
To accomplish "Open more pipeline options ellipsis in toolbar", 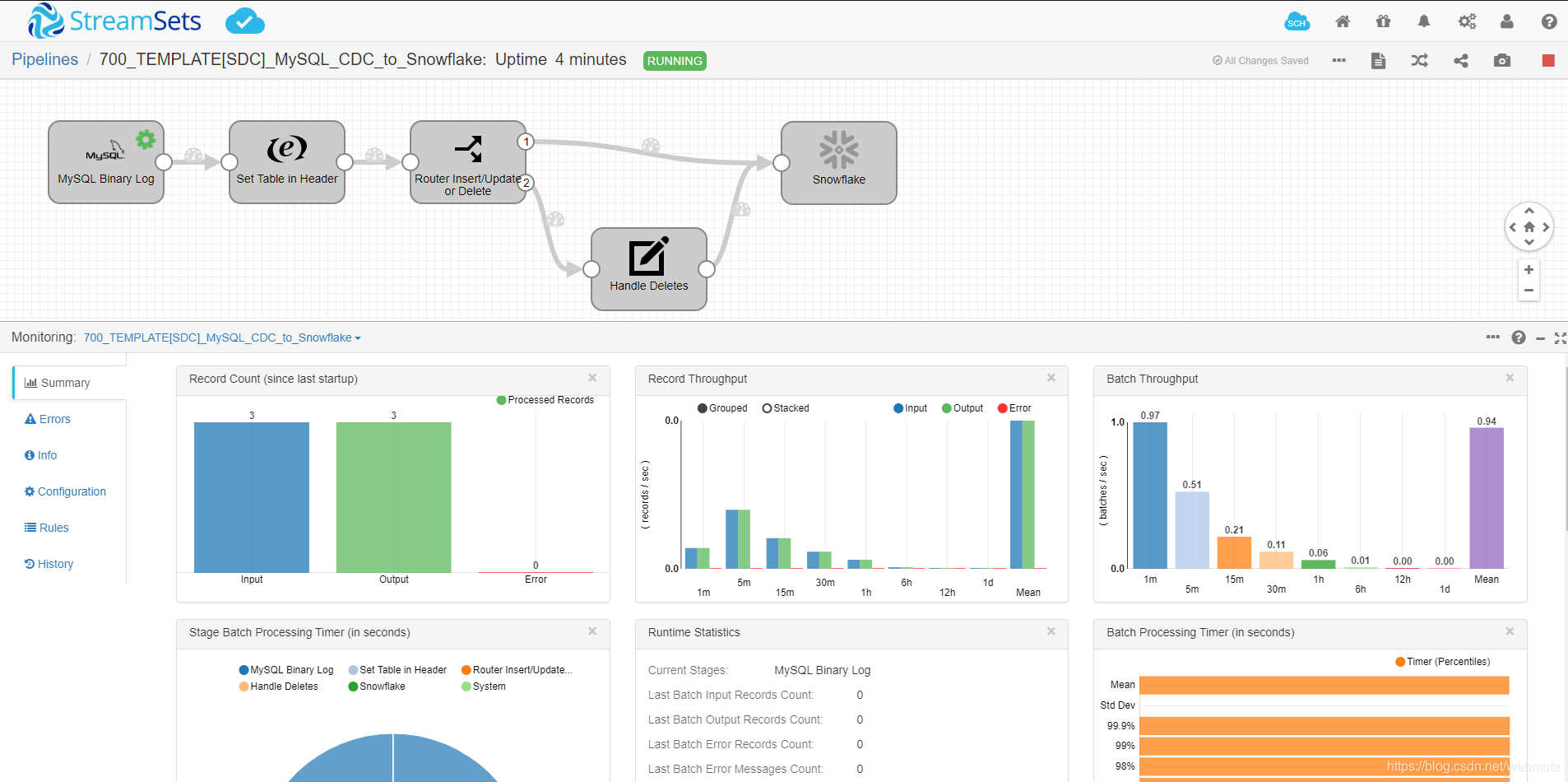I will 1339,60.
